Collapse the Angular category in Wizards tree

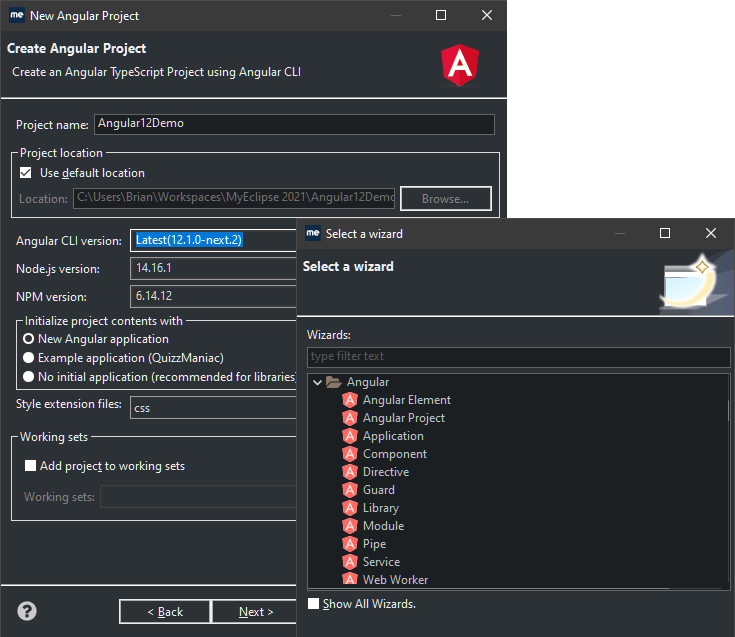pyautogui.click(x=317, y=382)
